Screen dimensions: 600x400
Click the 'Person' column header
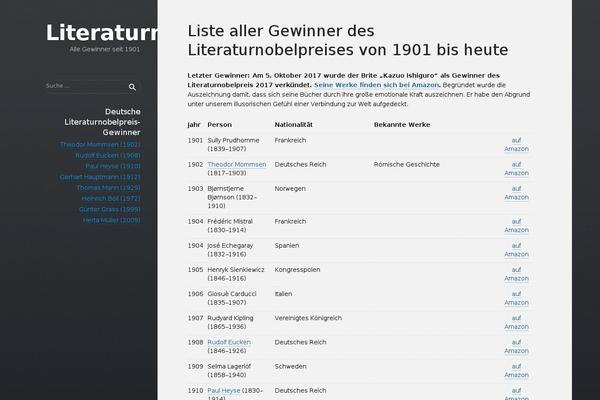pos(220,125)
